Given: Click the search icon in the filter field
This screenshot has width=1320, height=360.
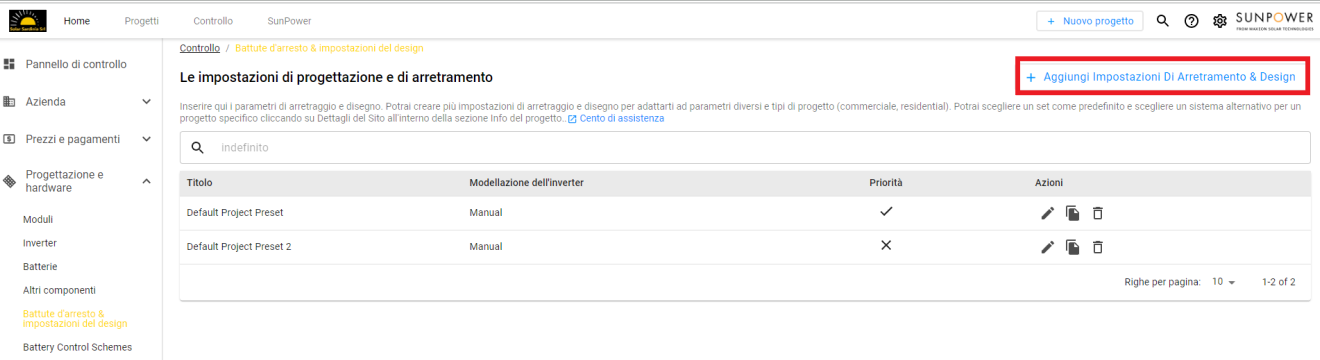Looking at the screenshot, I should [x=197, y=147].
